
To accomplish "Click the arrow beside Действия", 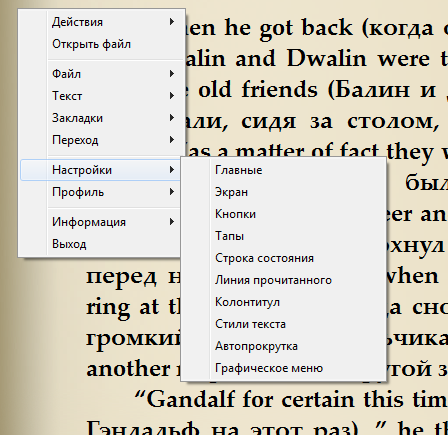I will 172,22.
